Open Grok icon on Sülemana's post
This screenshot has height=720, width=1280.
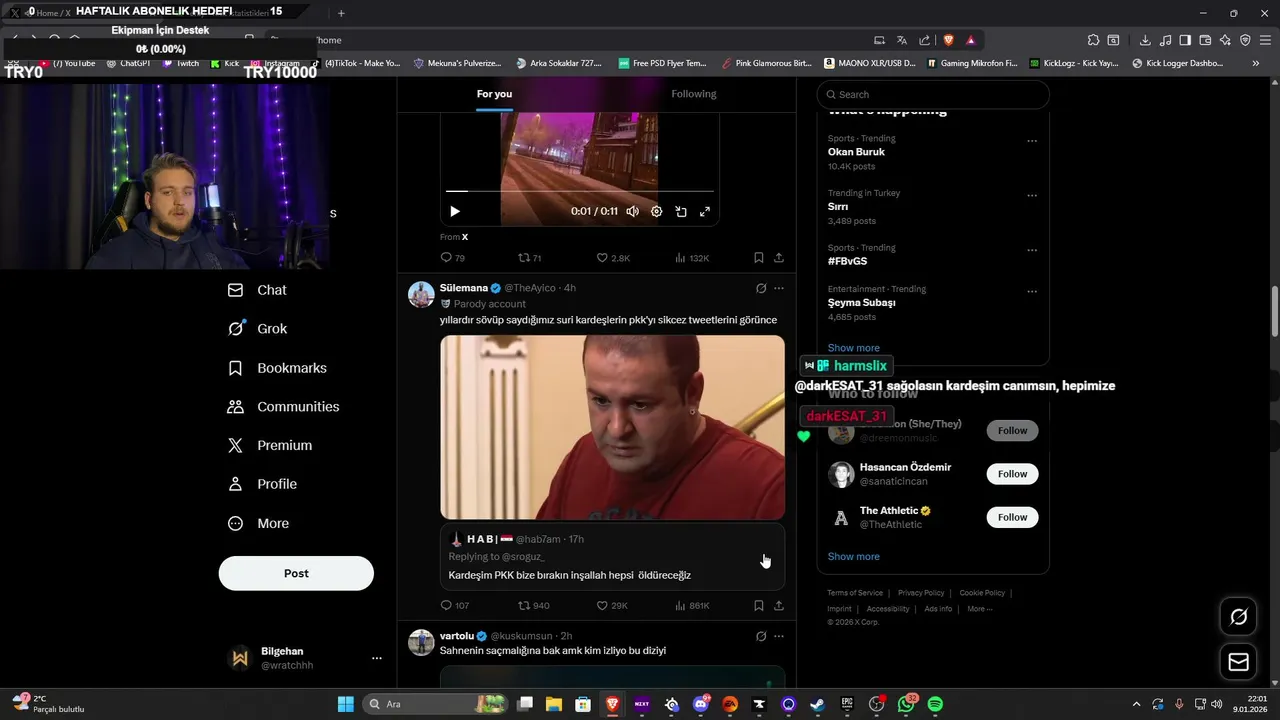(x=761, y=288)
